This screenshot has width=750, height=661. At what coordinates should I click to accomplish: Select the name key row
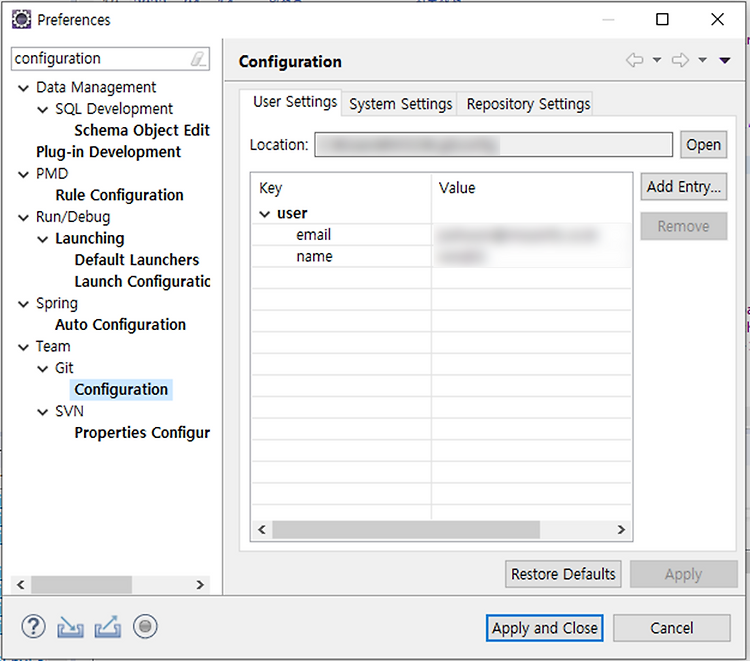point(441,257)
